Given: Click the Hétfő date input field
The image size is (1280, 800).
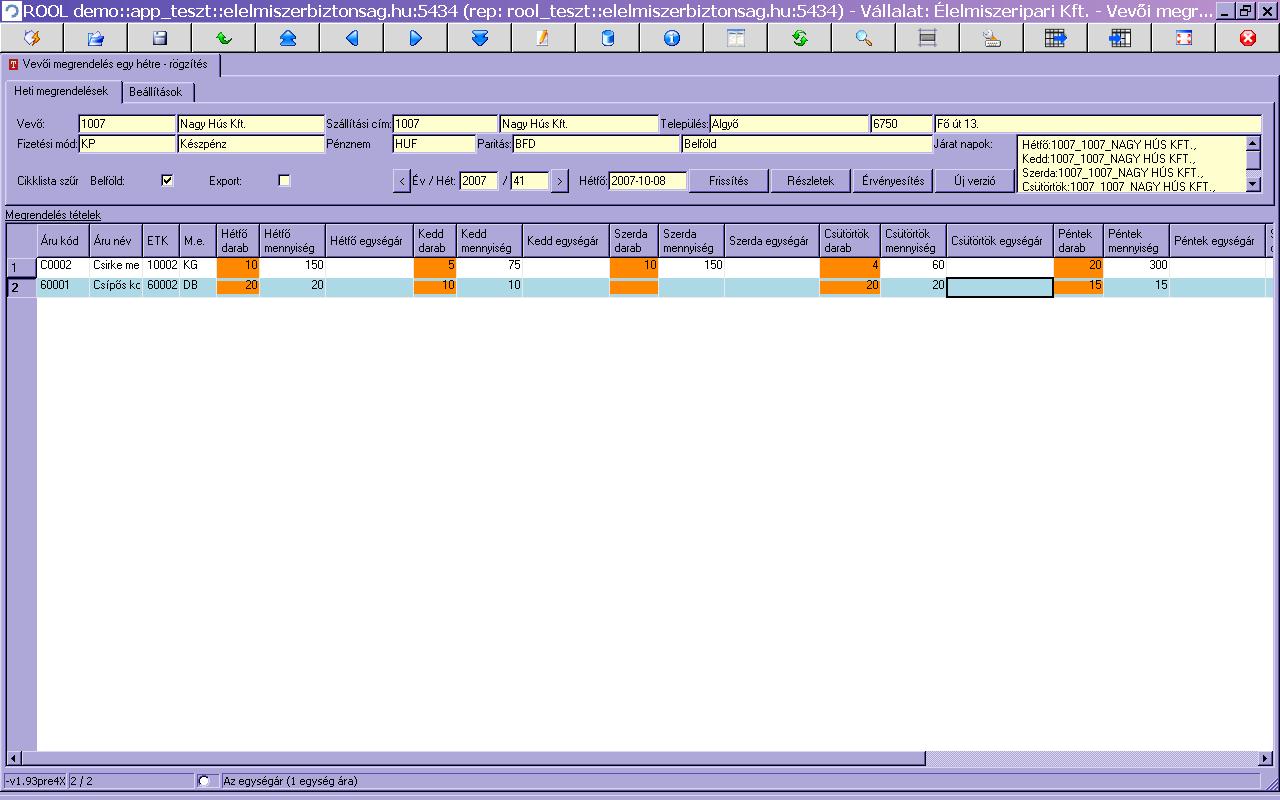Looking at the screenshot, I should point(647,181).
